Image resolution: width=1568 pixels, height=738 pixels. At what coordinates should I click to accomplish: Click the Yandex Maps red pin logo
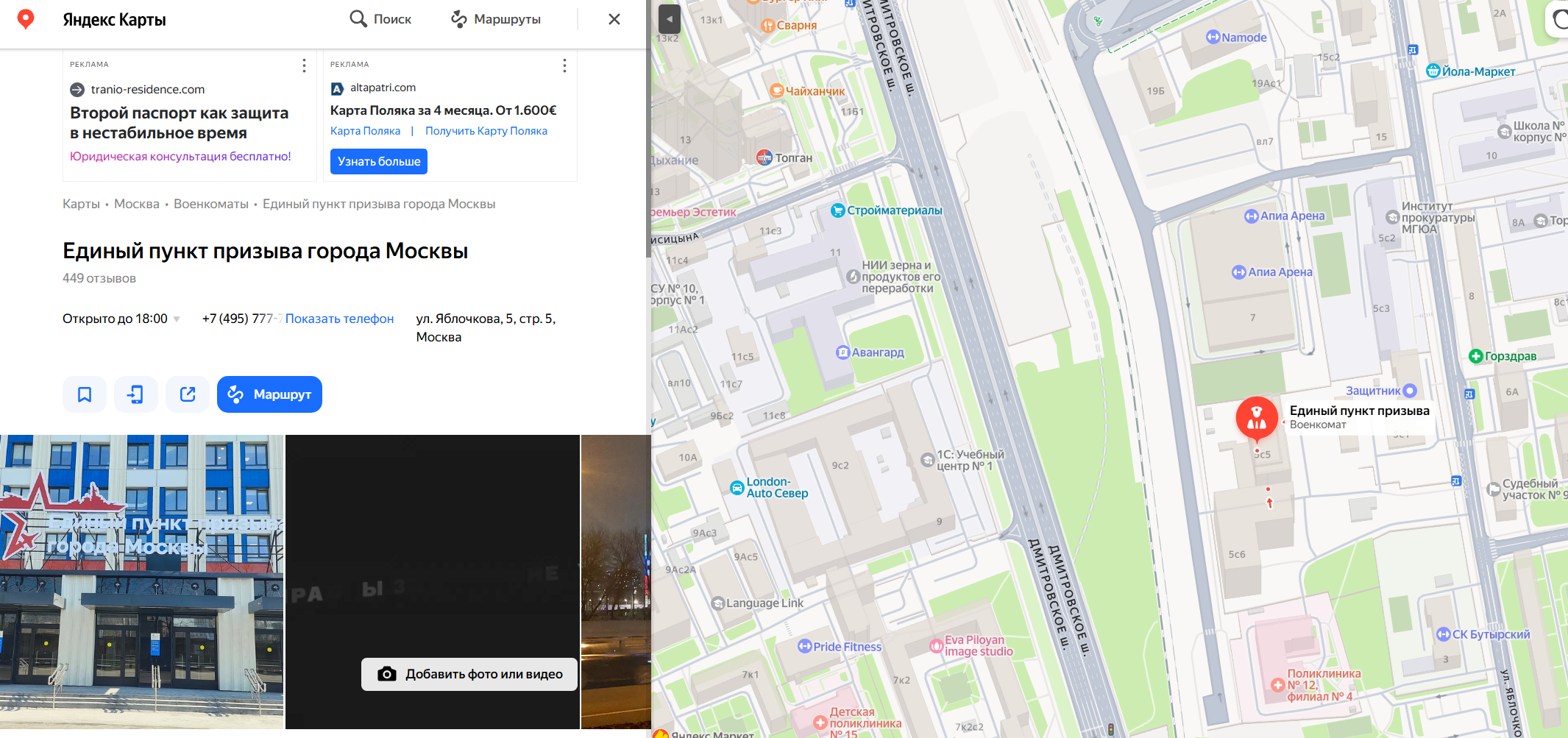(26, 19)
